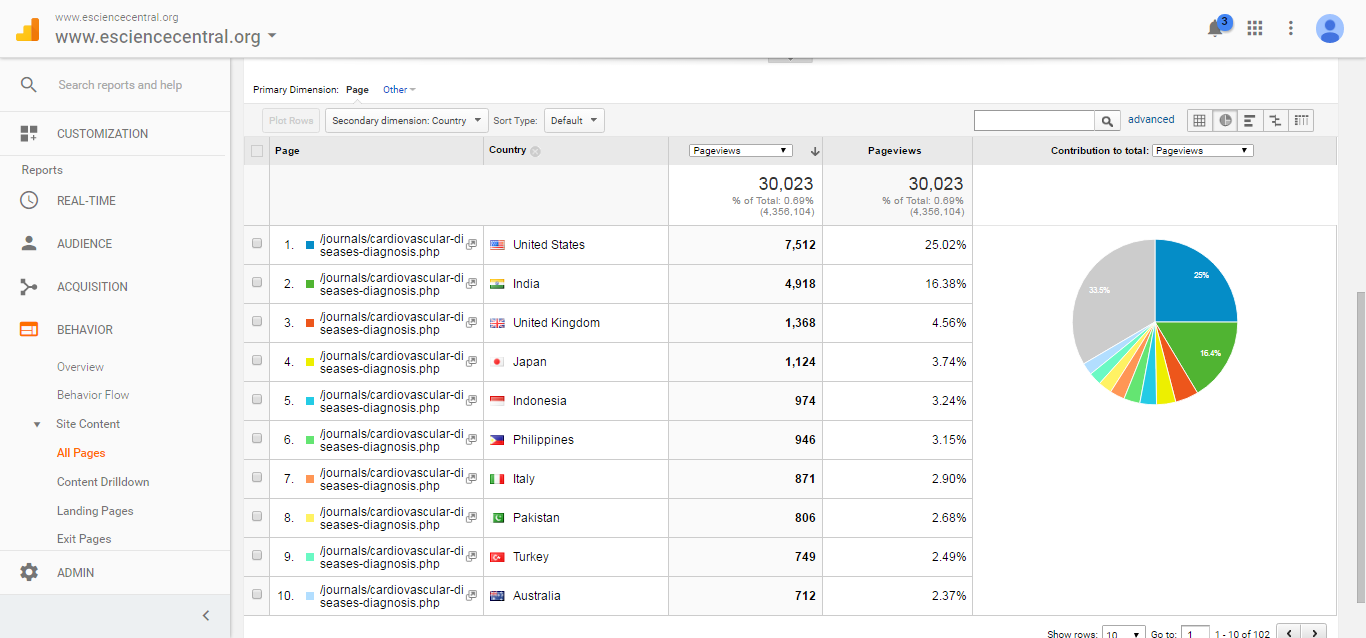Click the Search reports and help field
Screen dimensions: 1366x638
[120, 85]
